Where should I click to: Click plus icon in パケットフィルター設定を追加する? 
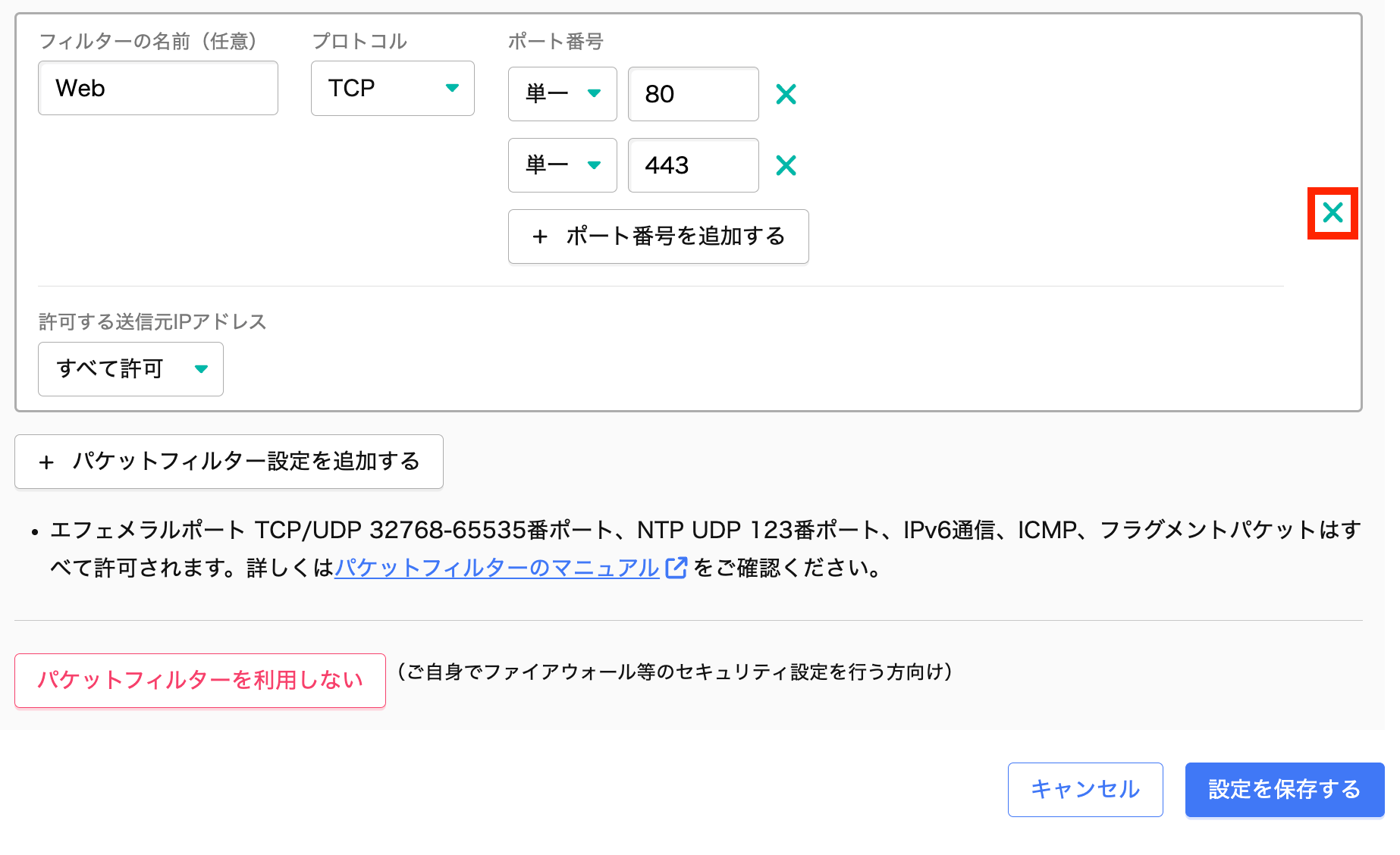pos(46,462)
